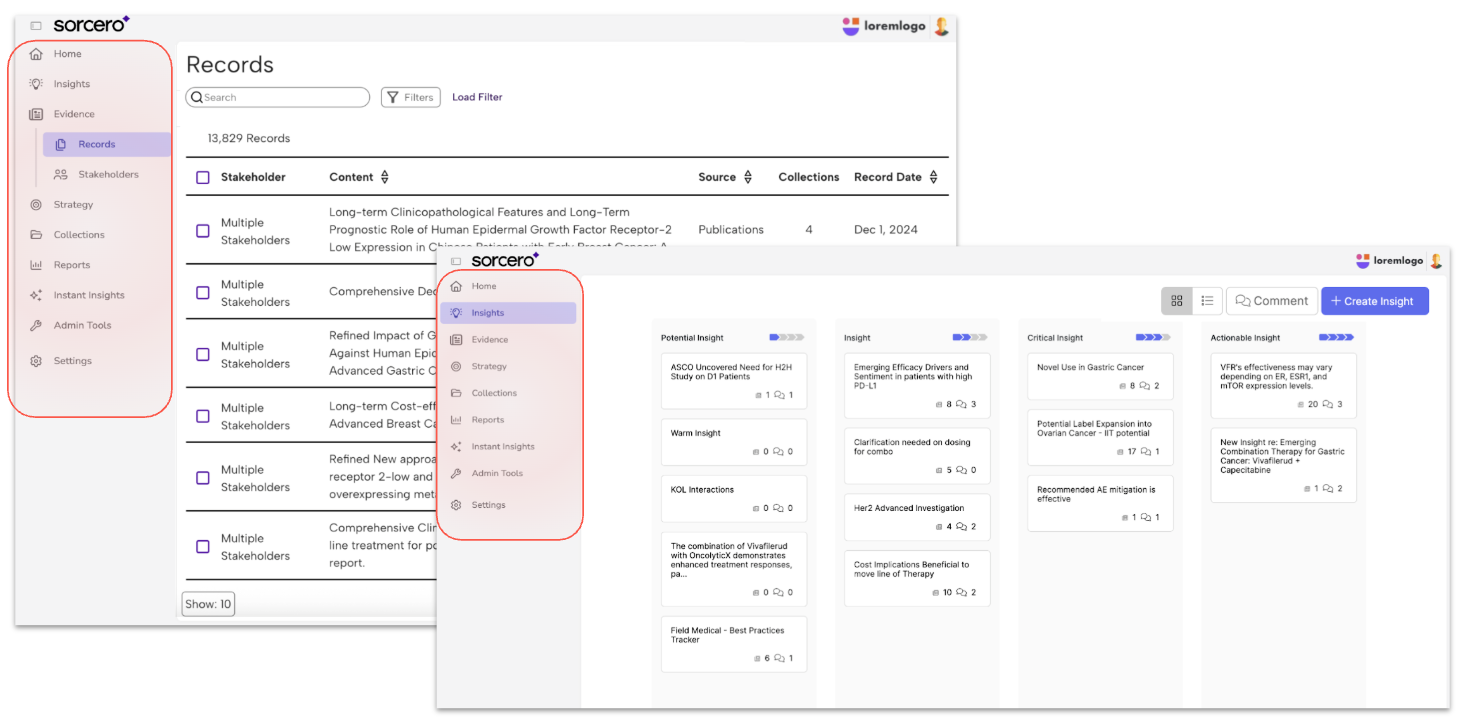Open Instant Insights sparkle icon in Records sidebar
1465x728 pixels.
[36, 296]
